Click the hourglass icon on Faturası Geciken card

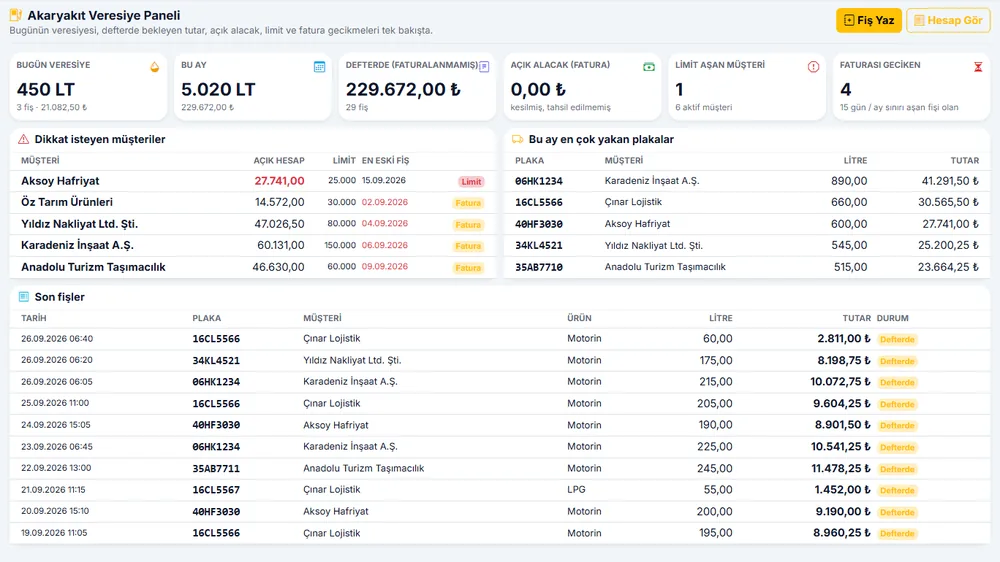click(978, 67)
